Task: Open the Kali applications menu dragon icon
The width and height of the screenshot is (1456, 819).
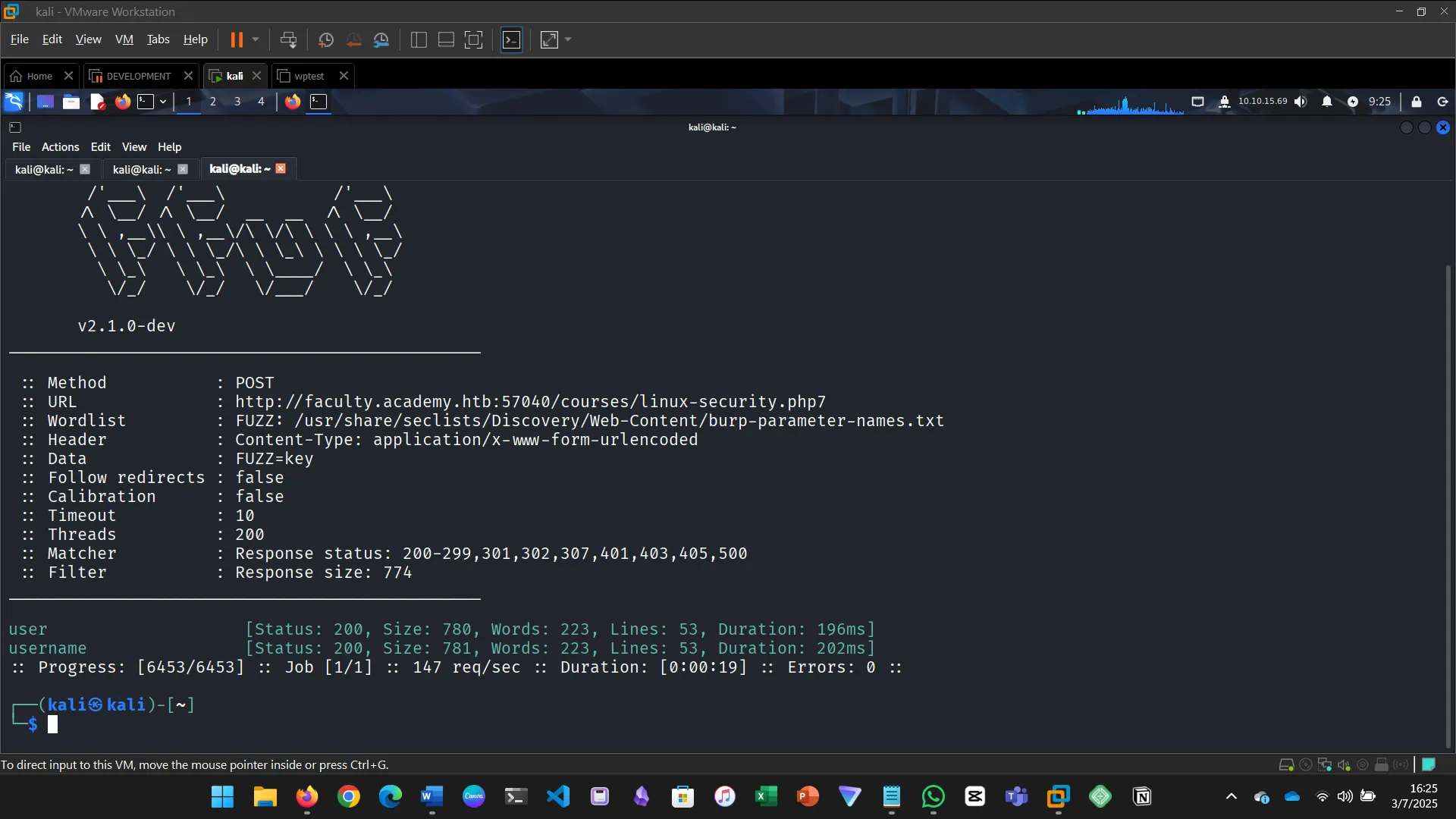Action: [14, 101]
